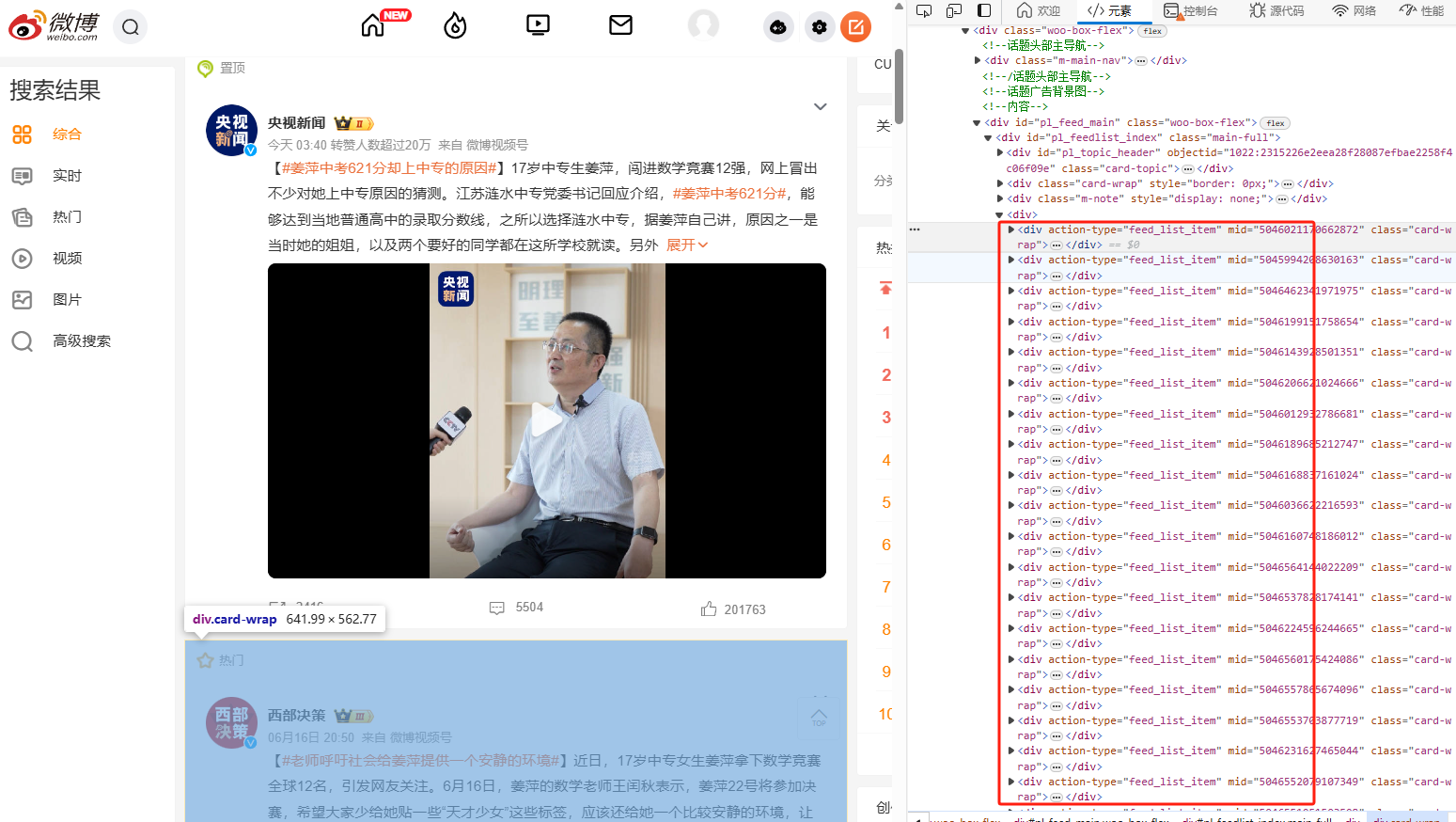Image resolution: width=1456 pixels, height=822 pixels.
Task: Open the 央视新闻 username link
Action: click(x=297, y=123)
